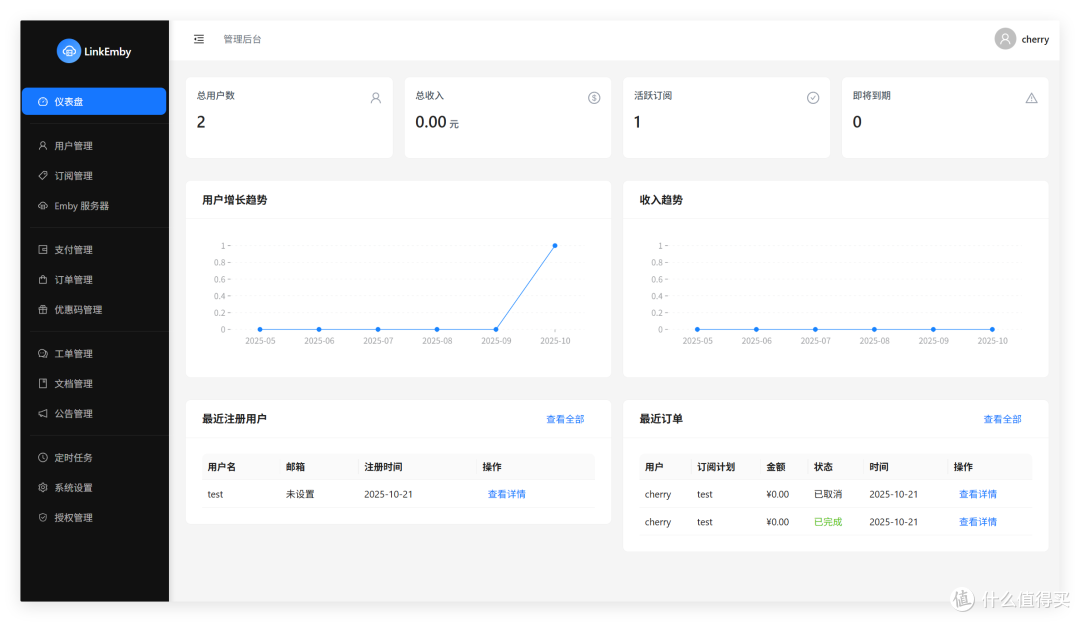Navigate to 定时任务 page
The height and width of the screenshot is (622, 1080).
94,457
